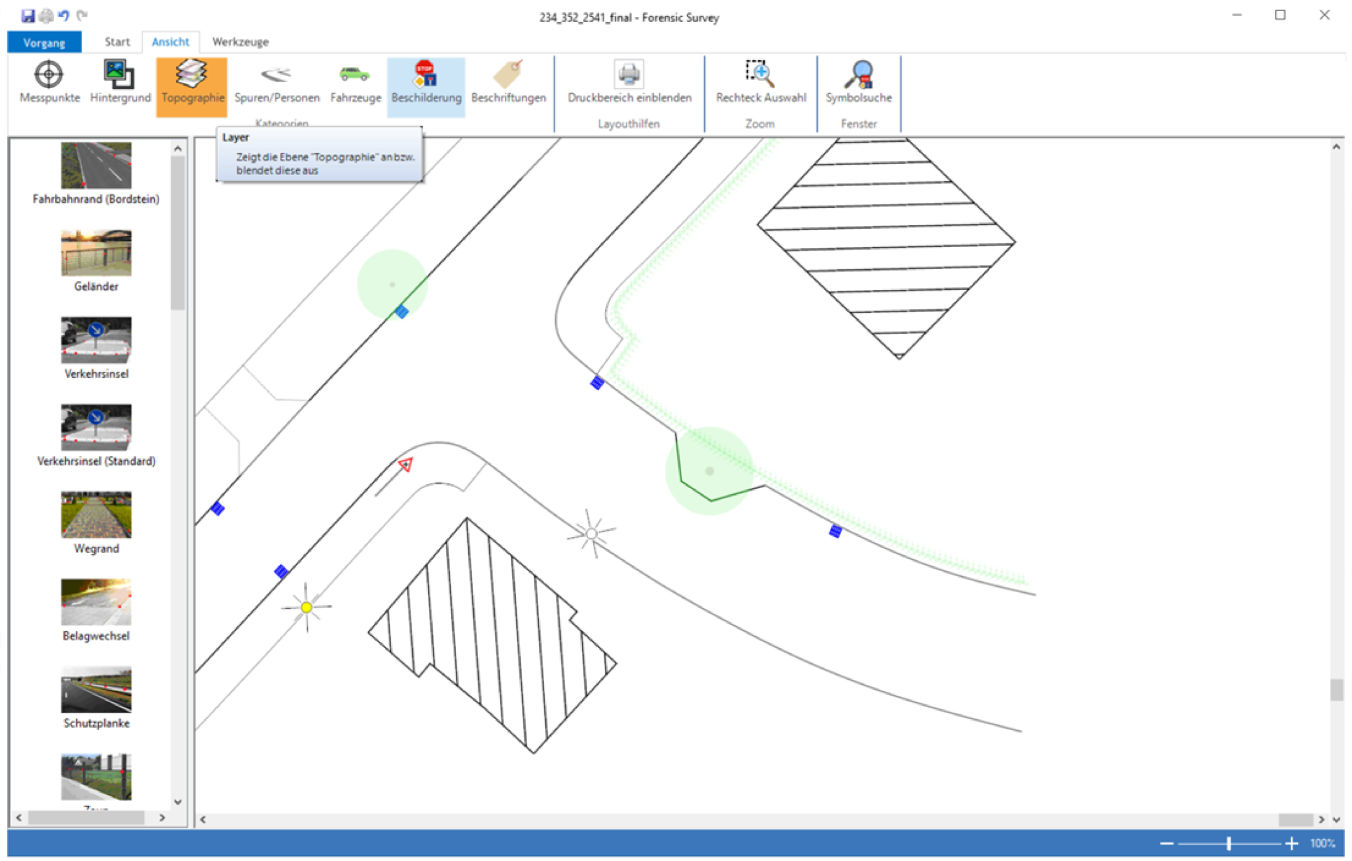Click the symbol list scroll down arrow
The height and width of the screenshot is (861, 1352).
click(x=178, y=801)
